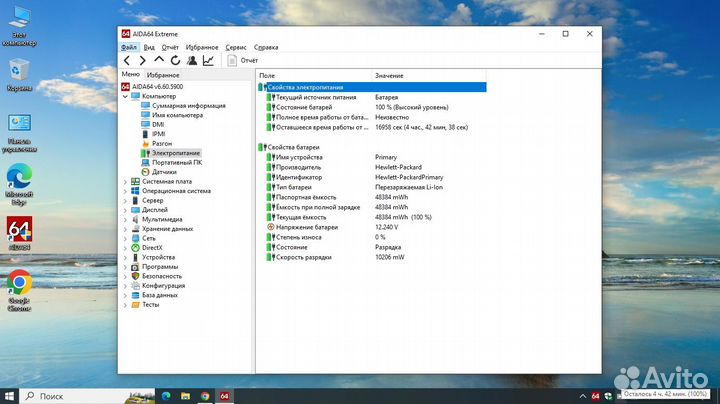Select Свойства электропитания header row
The height and width of the screenshot is (404, 720).
372,87
